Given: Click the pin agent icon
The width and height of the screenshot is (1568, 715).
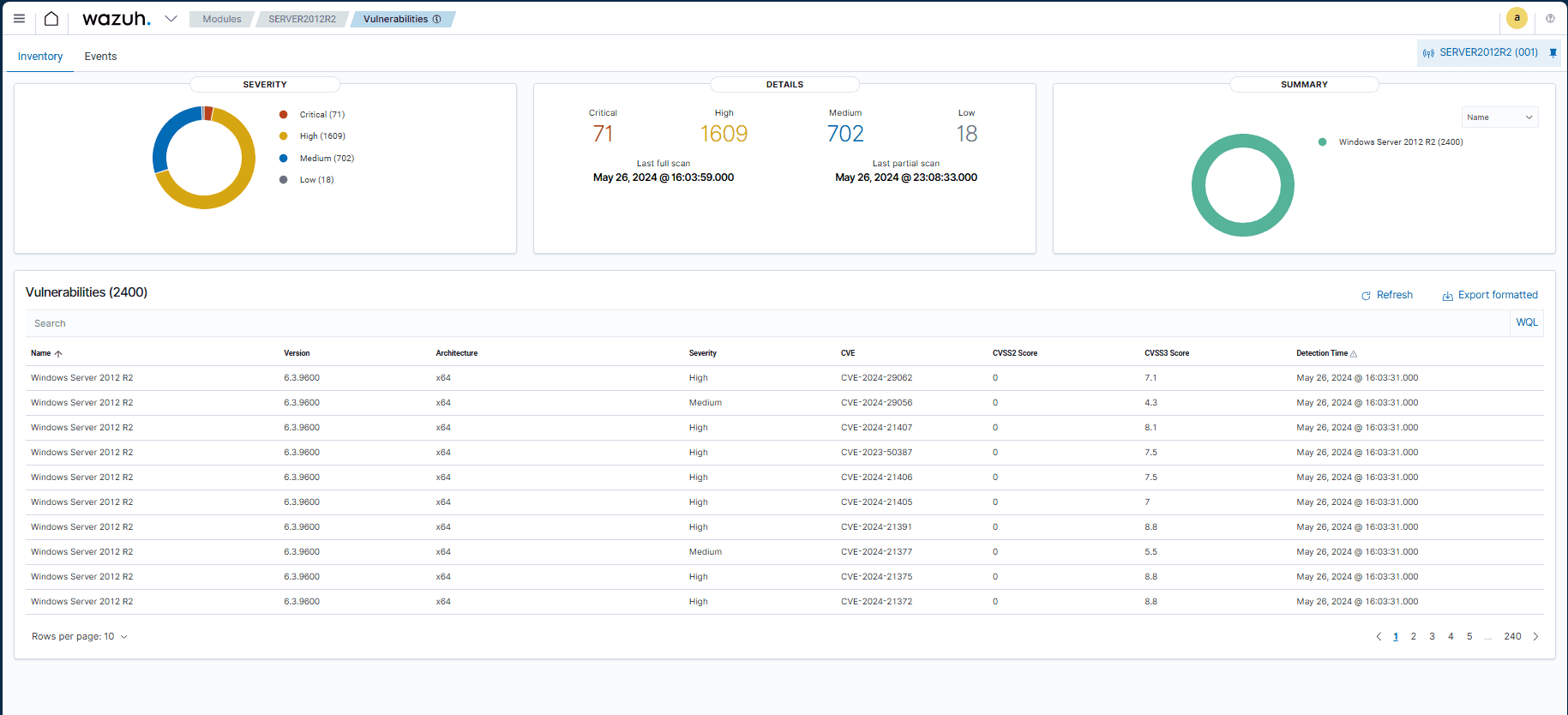Looking at the screenshot, I should coord(1553,52).
